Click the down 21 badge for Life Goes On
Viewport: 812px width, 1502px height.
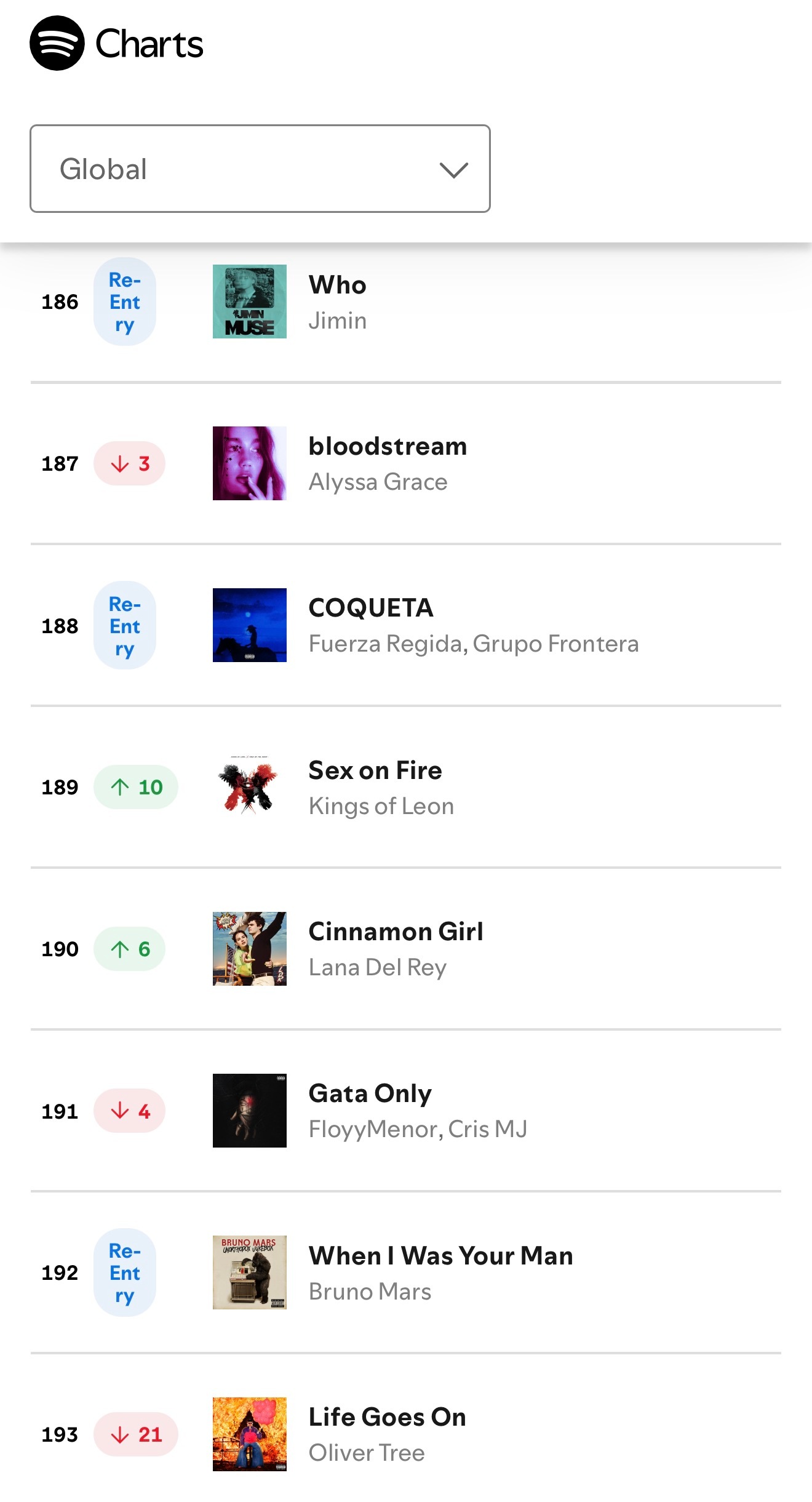click(136, 1434)
